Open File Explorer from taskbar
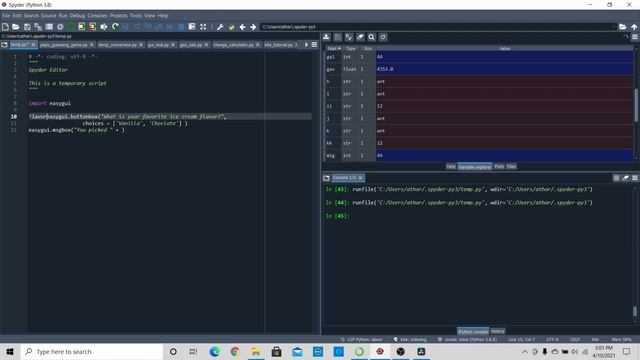Image resolution: width=640 pixels, height=360 pixels. pyautogui.click(x=256, y=351)
